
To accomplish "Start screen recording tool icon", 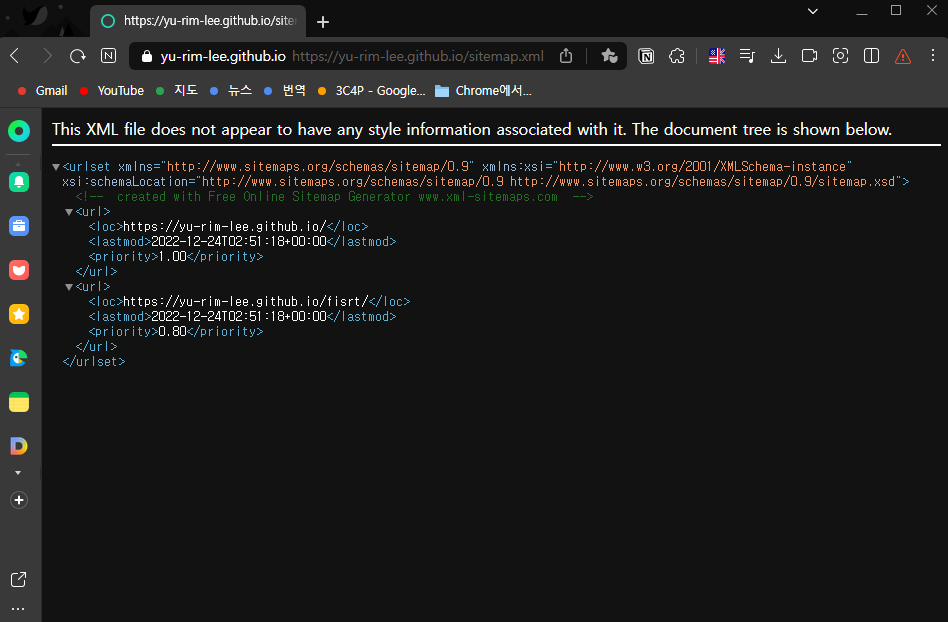I will [x=809, y=56].
